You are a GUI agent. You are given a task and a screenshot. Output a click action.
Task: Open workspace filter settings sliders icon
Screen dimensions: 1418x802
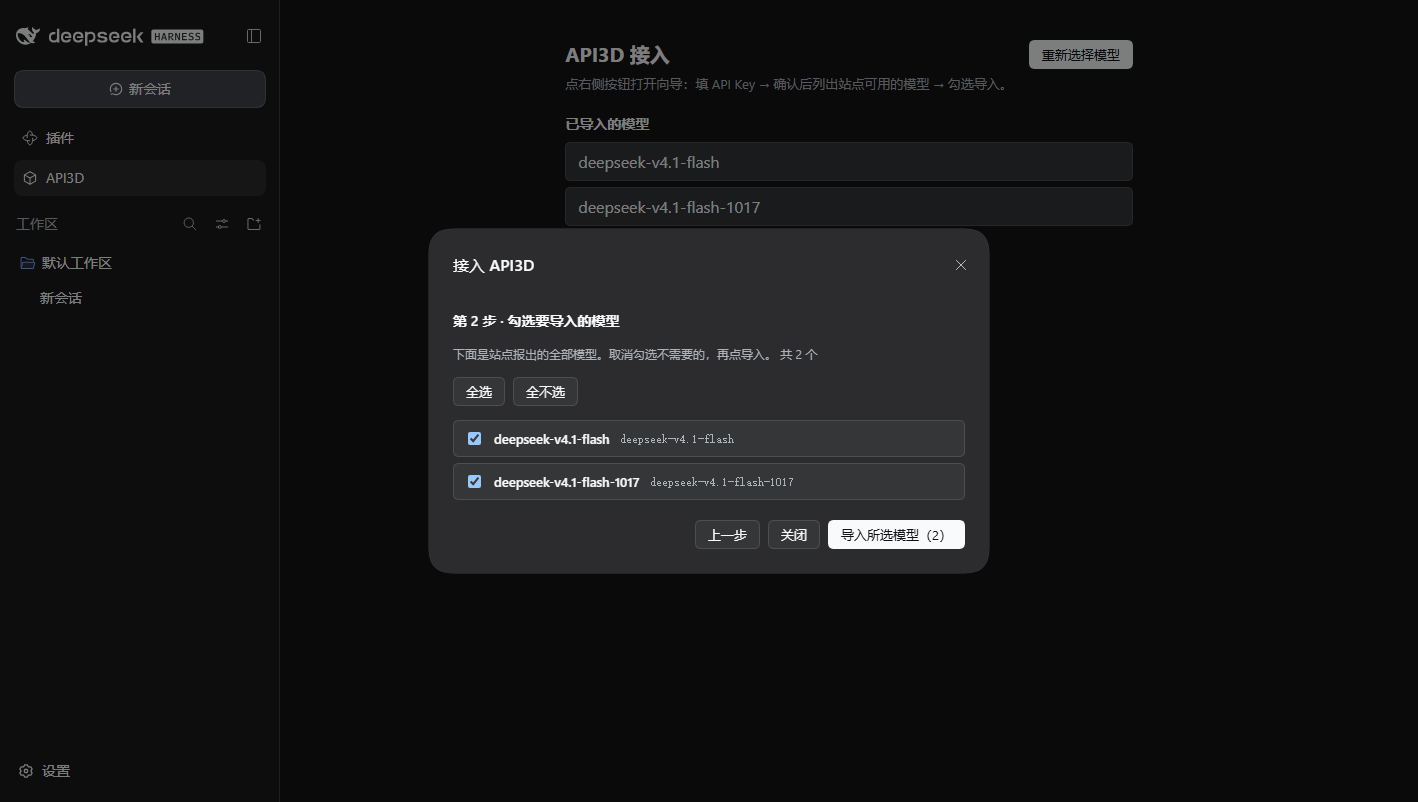click(x=222, y=224)
